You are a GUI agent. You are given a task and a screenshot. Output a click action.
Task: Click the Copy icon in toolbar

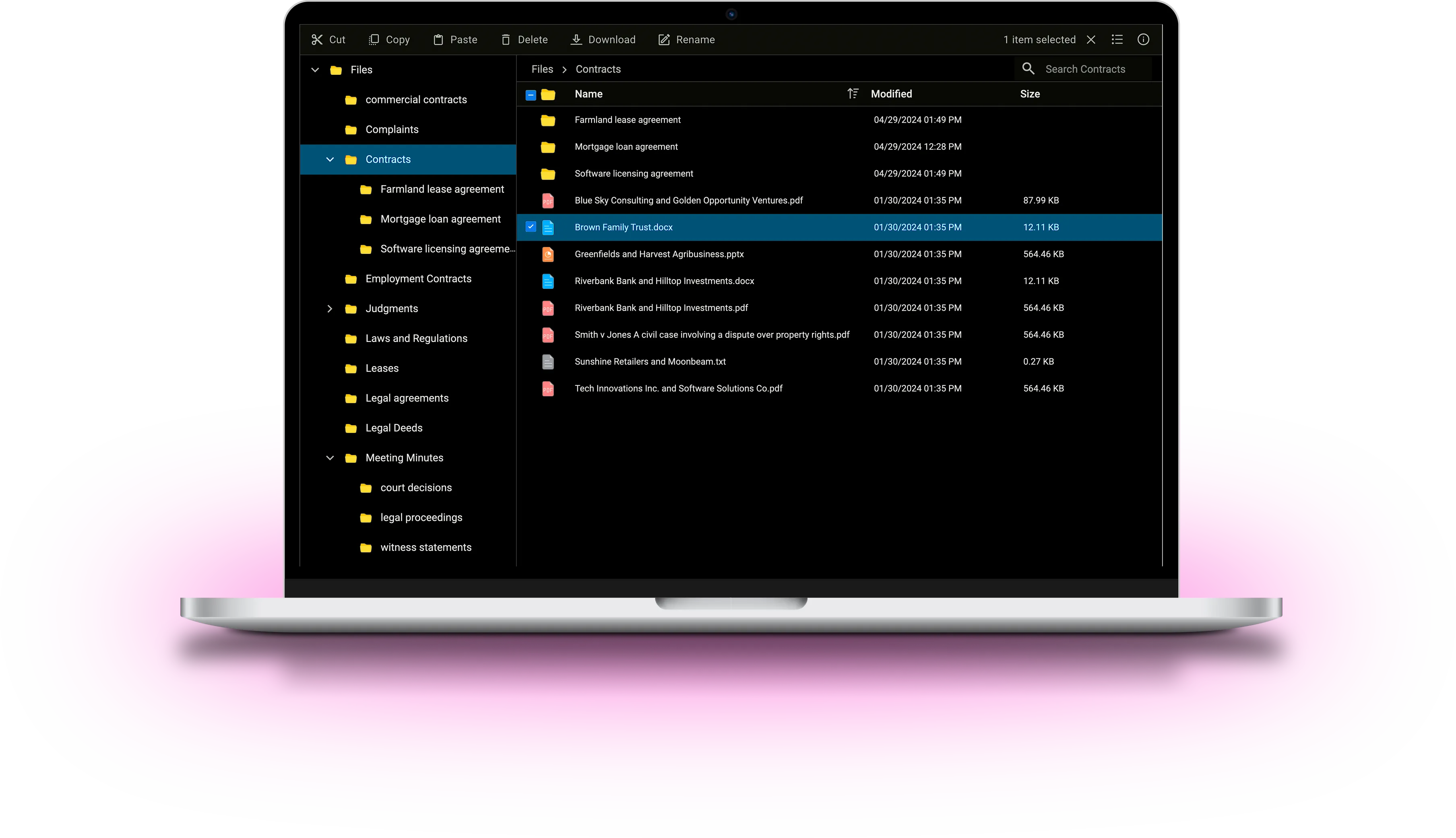pos(374,40)
